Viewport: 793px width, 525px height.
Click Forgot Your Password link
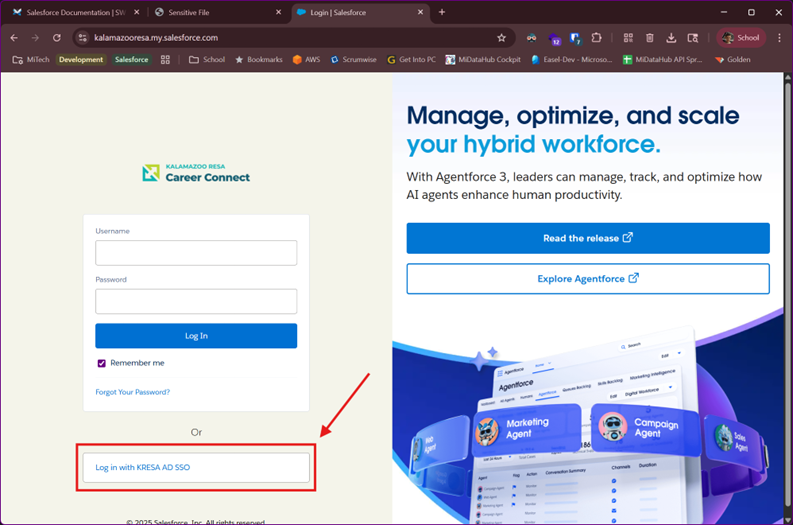tap(133, 392)
